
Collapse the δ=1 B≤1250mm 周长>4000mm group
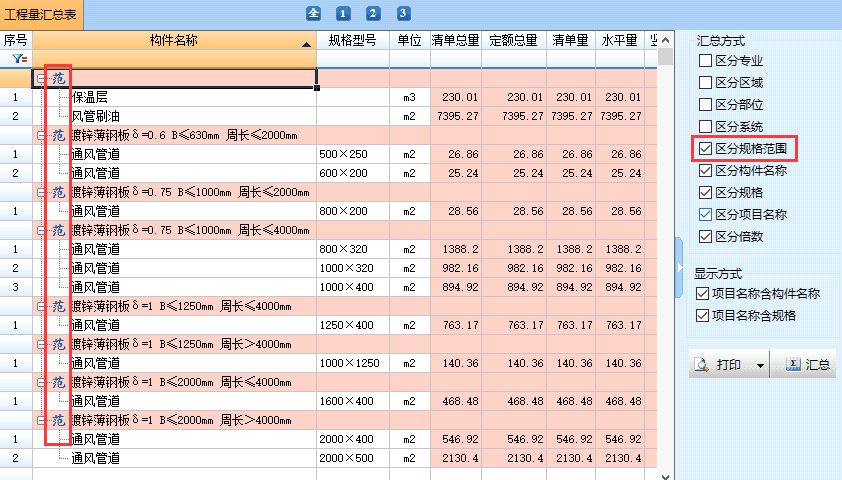40,344
